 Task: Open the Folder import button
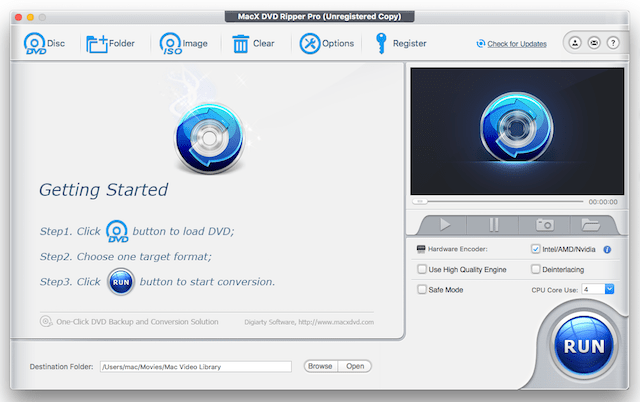(110, 43)
